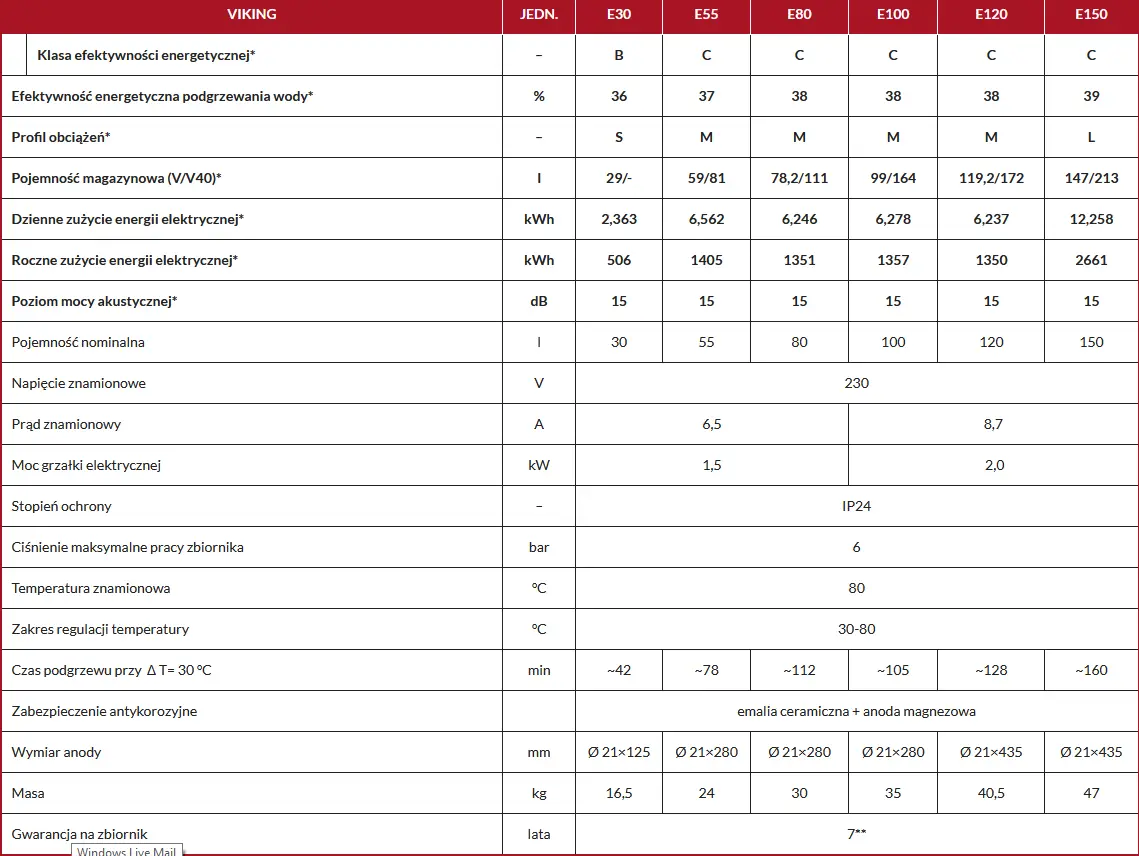
Task: Click 'Zabezpieczenie antykorozyjne' row label
Action: (x=104, y=712)
